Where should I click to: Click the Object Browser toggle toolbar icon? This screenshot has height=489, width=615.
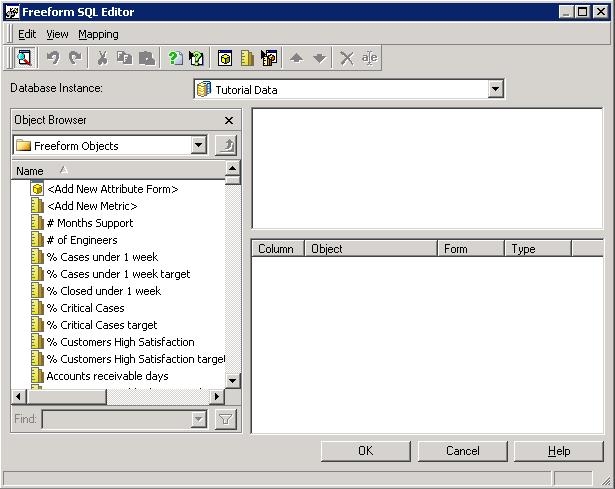click(x=24, y=58)
